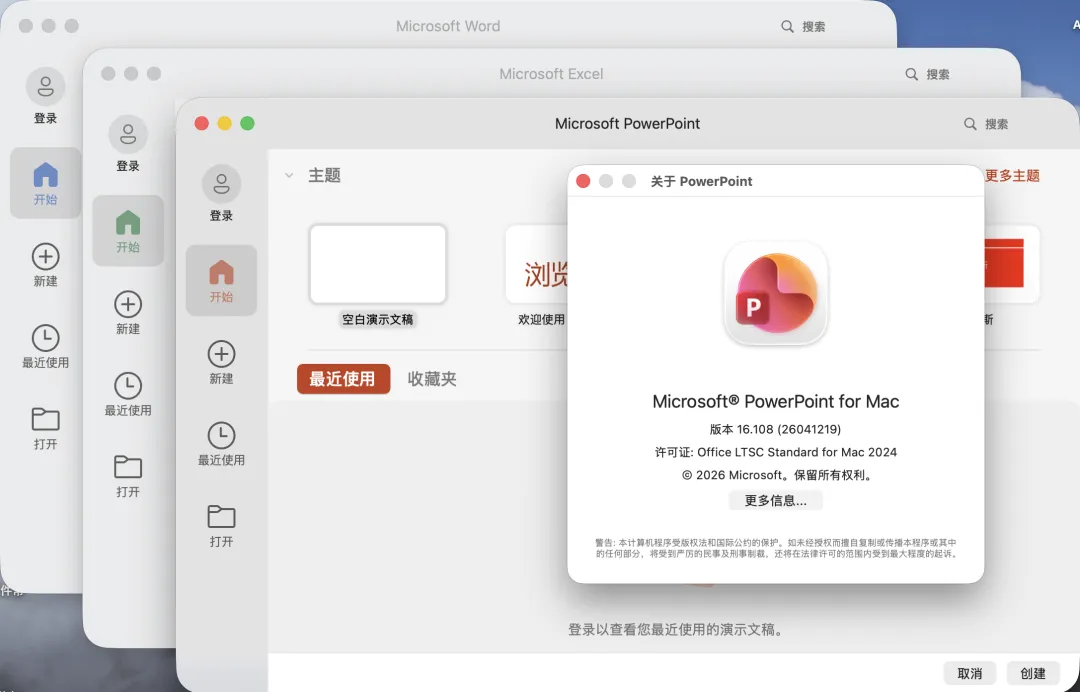Click the 取消 button
The width and height of the screenshot is (1080, 692).
tap(970, 673)
